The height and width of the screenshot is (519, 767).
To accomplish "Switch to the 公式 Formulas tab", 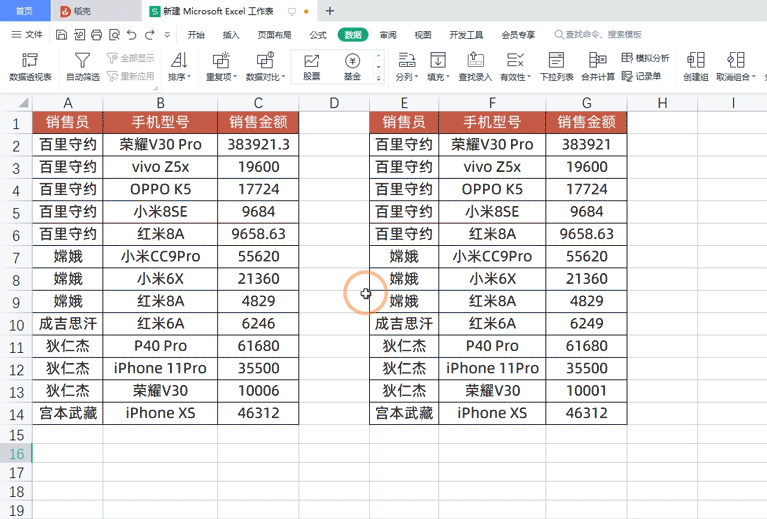I will point(318,35).
